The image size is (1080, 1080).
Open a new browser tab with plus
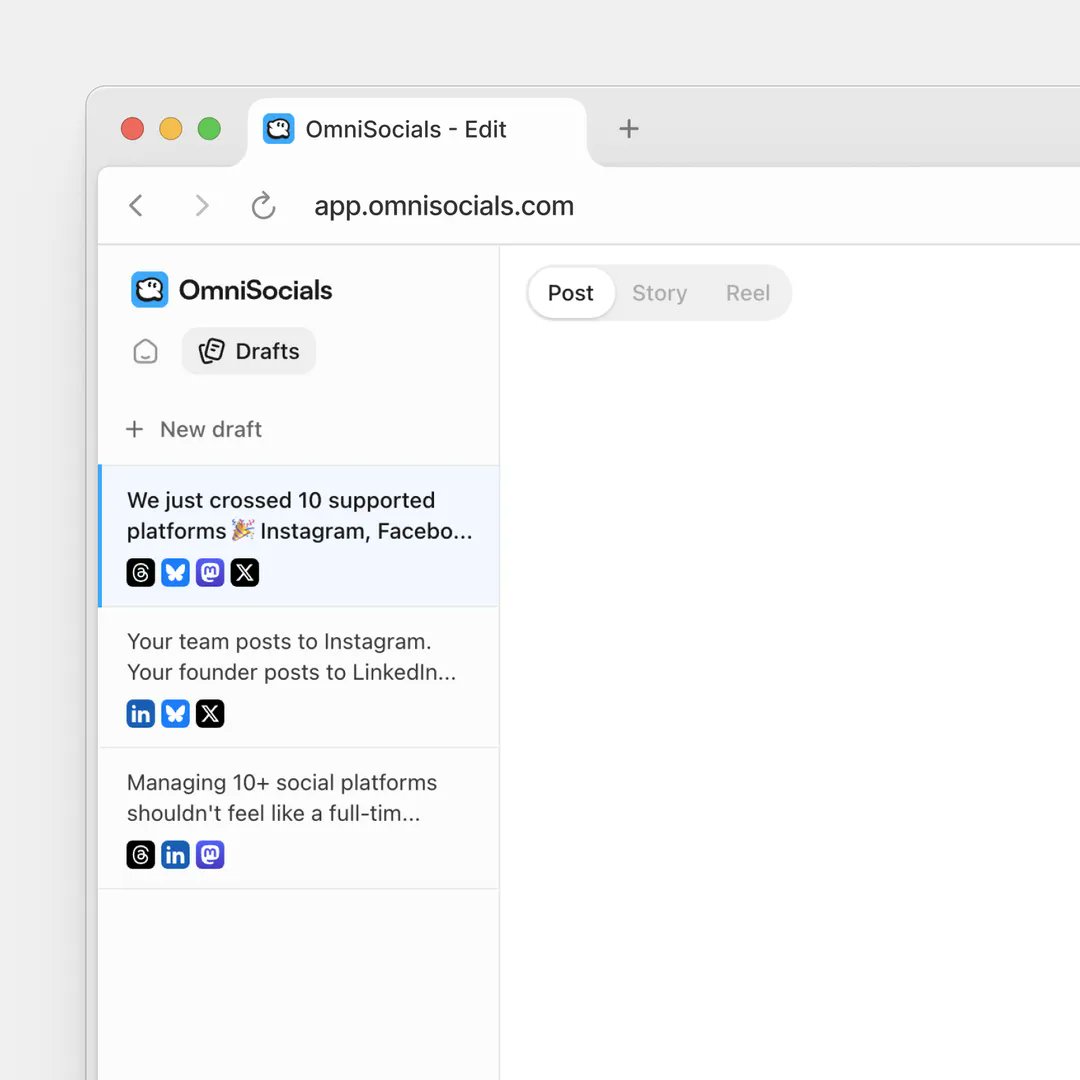tap(628, 129)
